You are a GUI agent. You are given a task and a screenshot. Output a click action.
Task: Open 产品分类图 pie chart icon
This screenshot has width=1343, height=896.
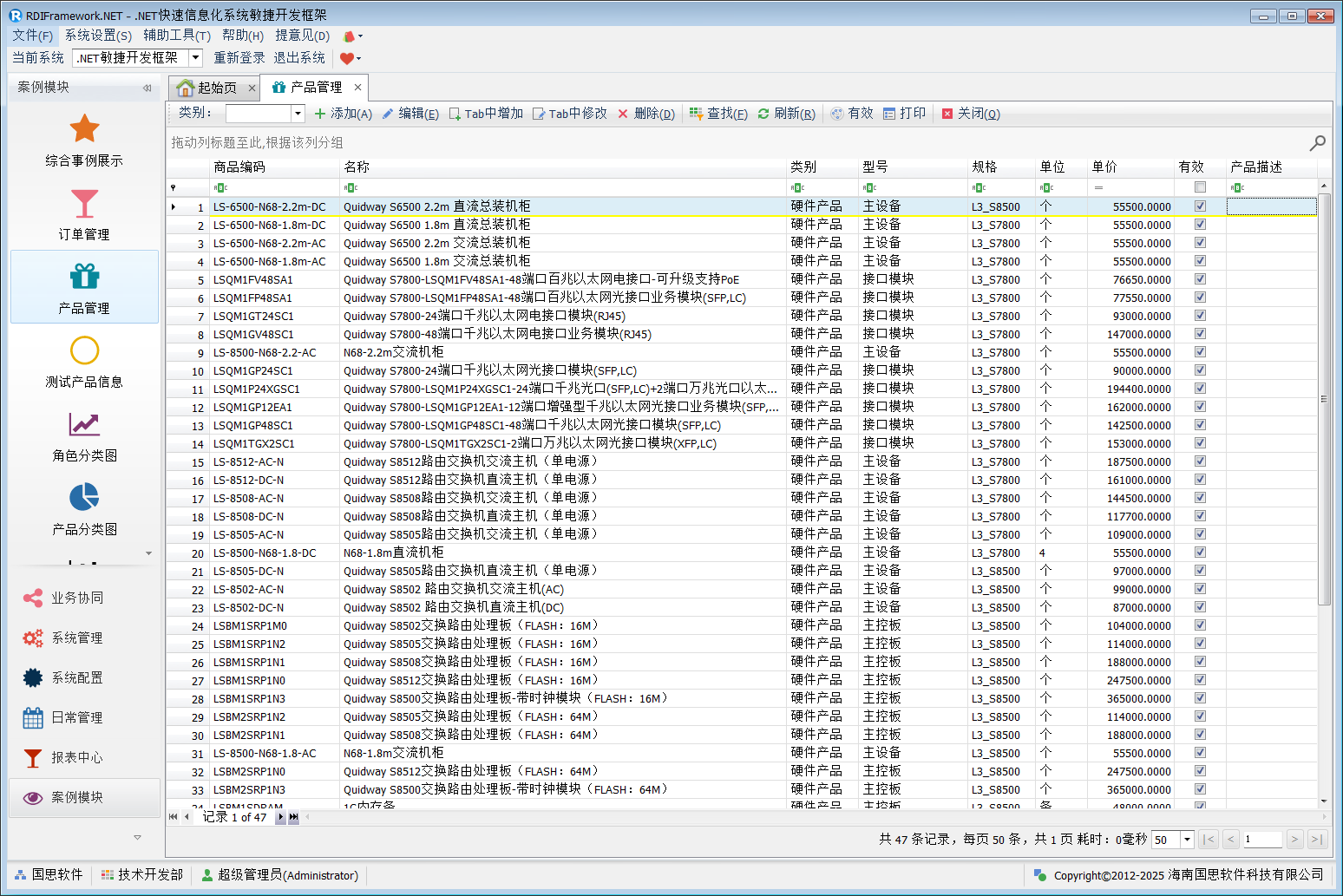pyautogui.click(x=84, y=498)
